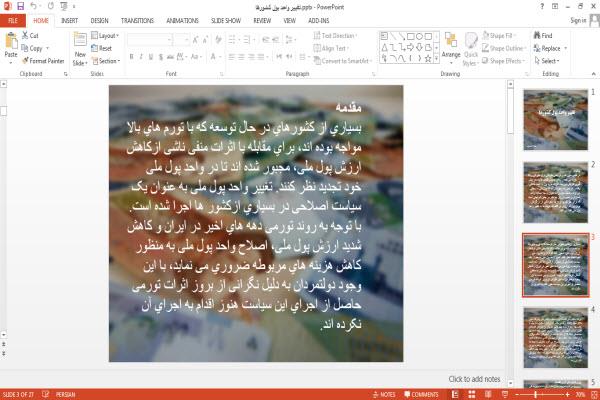Viewport: 600px width, 400px height.
Task: Collapse the ribbon with arrow
Action: click(x=593, y=74)
